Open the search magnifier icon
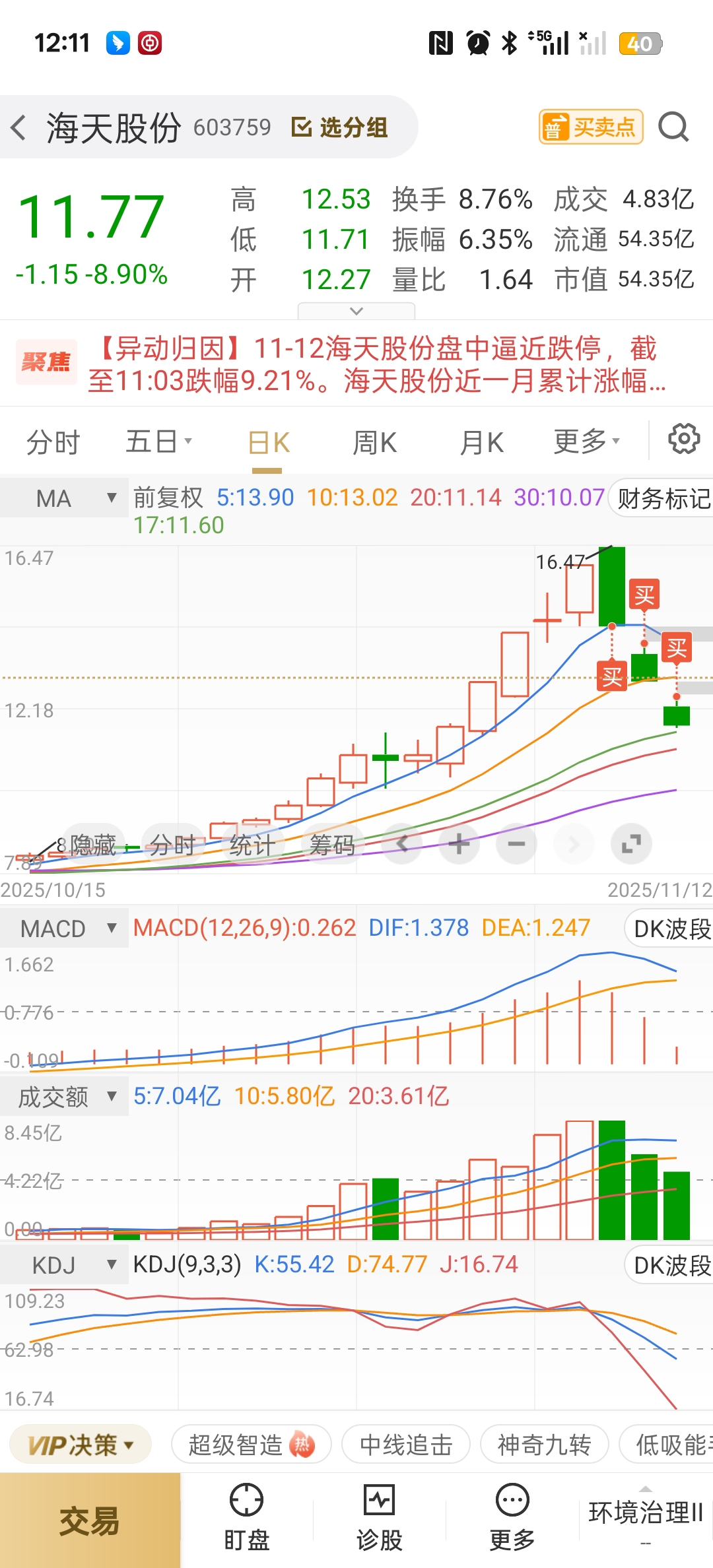This screenshot has width=713, height=1568. click(x=673, y=127)
